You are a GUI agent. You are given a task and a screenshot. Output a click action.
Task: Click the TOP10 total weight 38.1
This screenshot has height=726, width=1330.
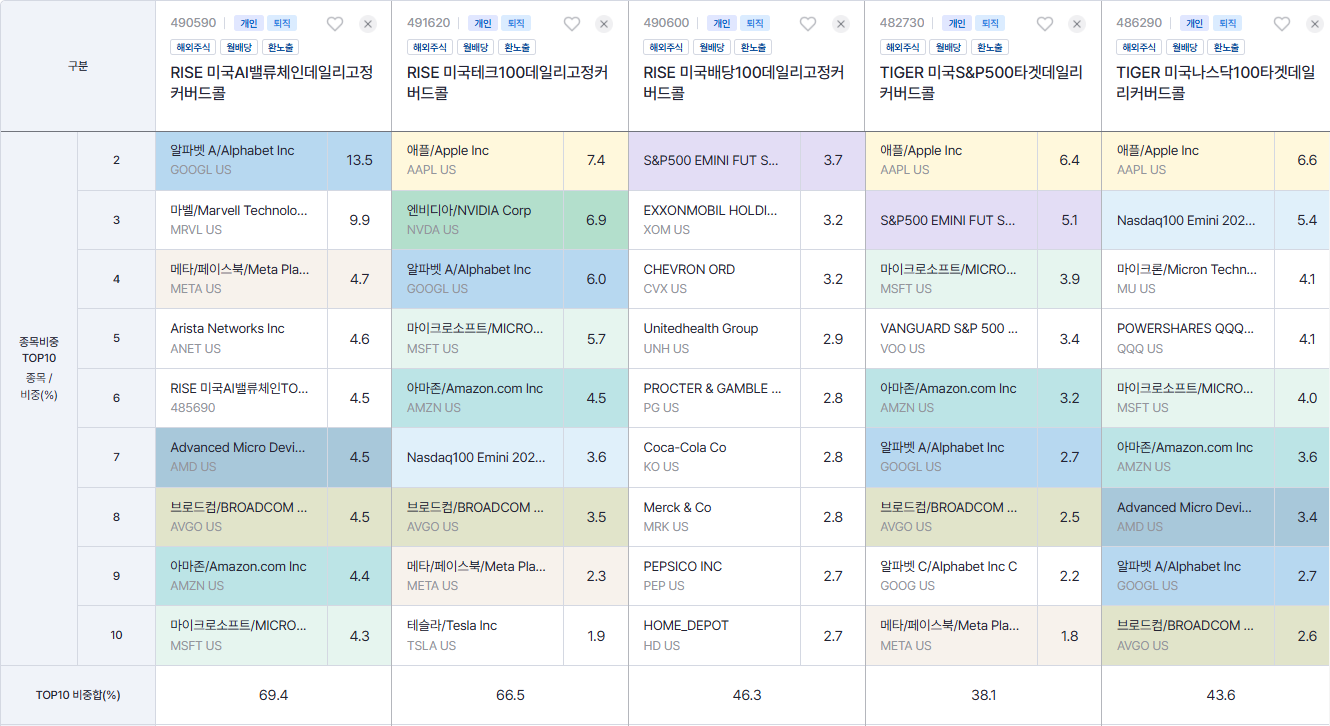click(983, 695)
